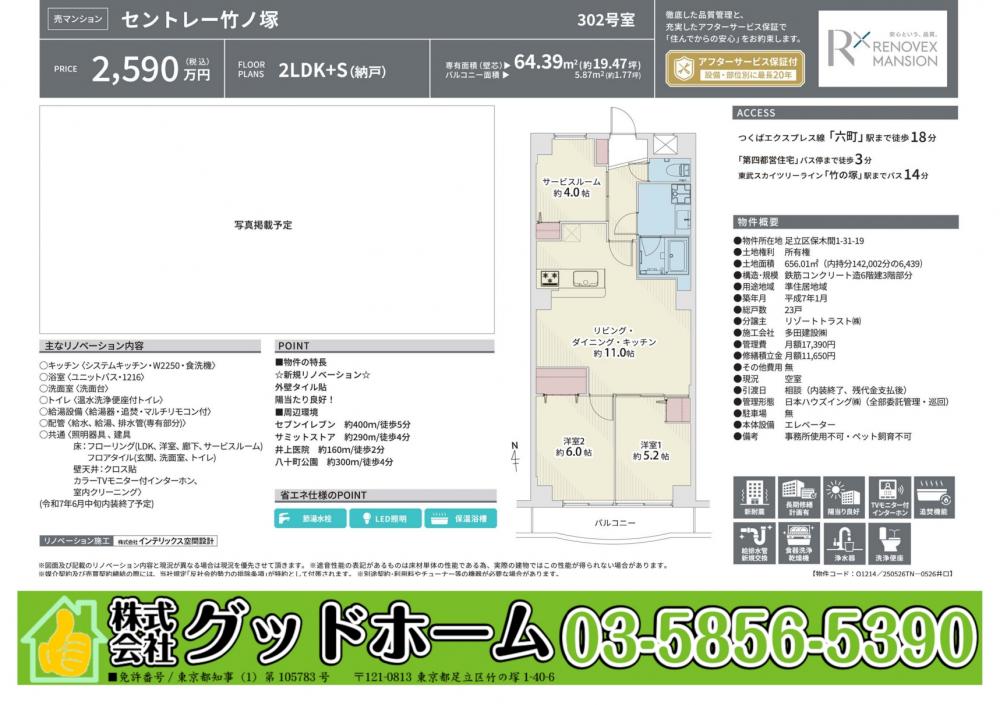Click the 竹の塚 駅までバス14分 line
Viewport: 1000px width, 705px height.
[834, 175]
